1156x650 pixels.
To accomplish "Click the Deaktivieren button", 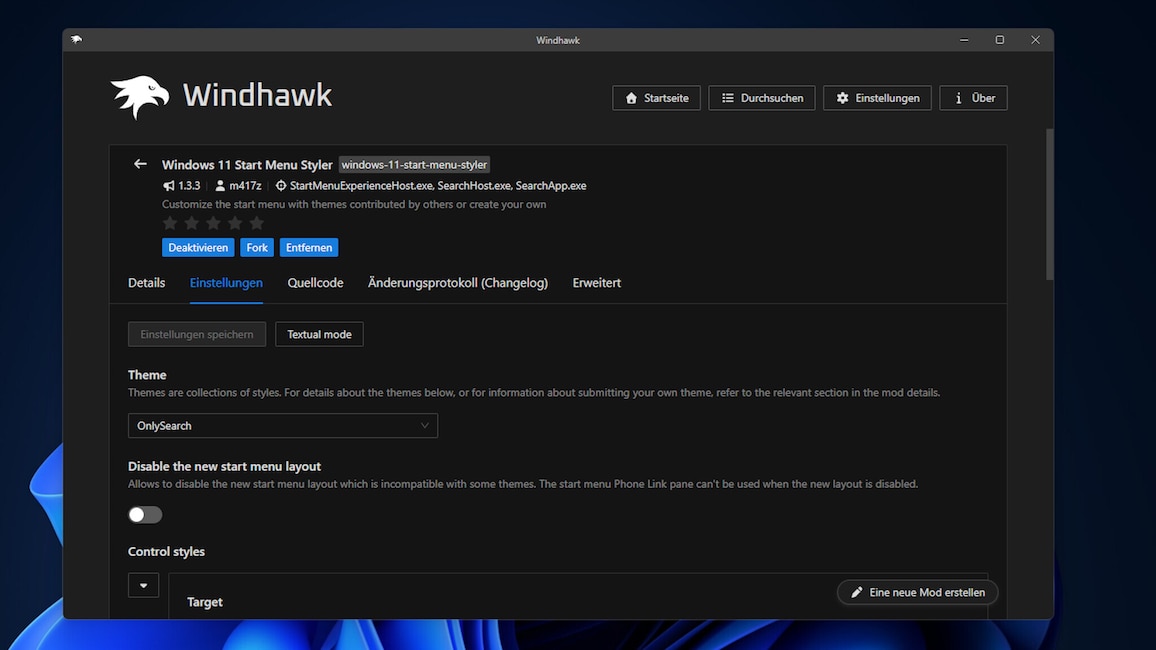I will 198,248.
